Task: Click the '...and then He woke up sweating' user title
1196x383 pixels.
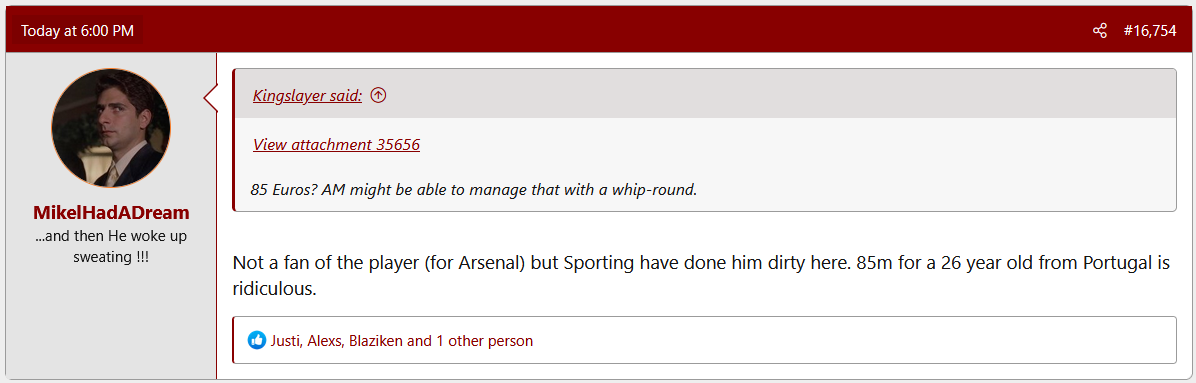Action: click(x=111, y=246)
